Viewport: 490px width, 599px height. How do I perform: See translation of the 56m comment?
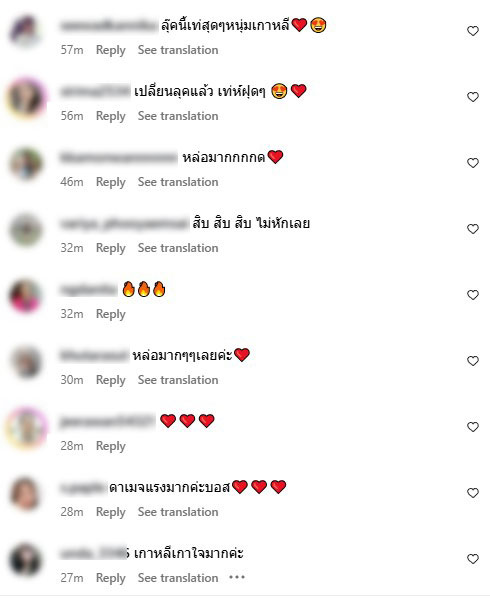click(178, 116)
